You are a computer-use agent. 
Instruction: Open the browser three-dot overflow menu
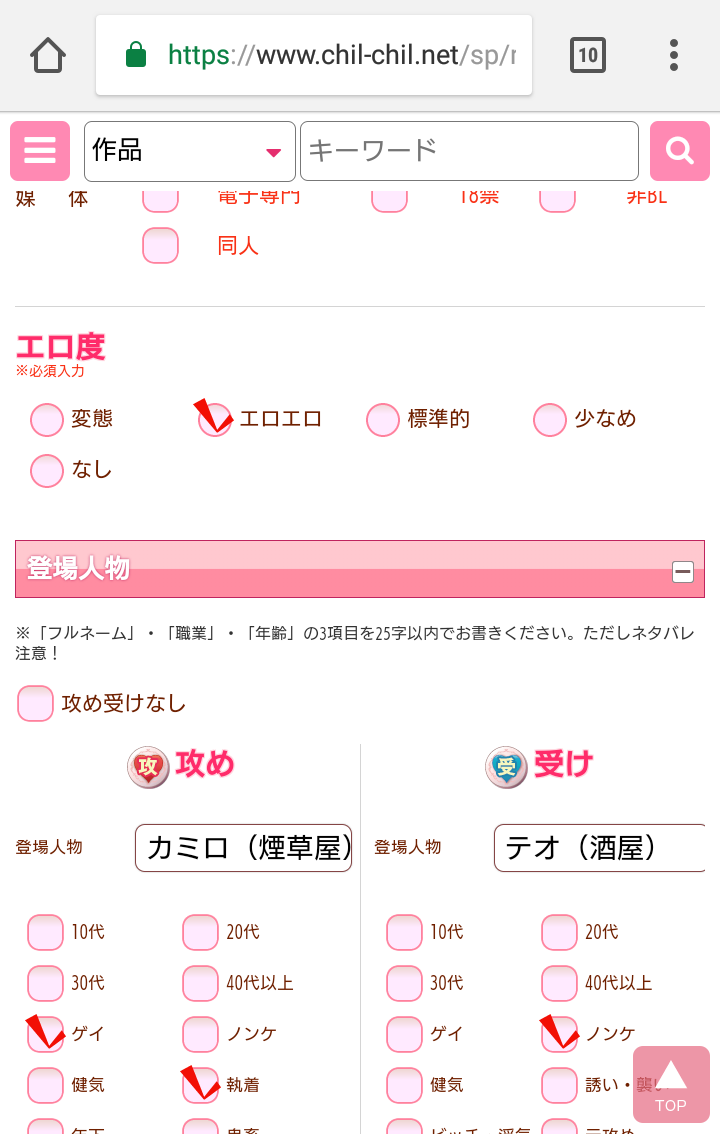point(674,55)
